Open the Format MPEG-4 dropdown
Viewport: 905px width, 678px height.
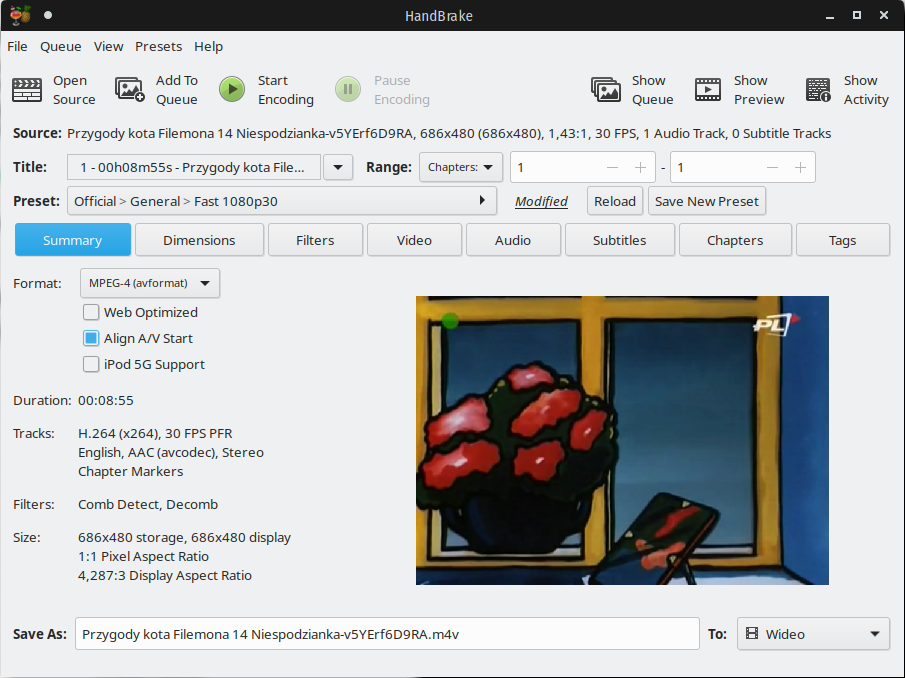149,283
